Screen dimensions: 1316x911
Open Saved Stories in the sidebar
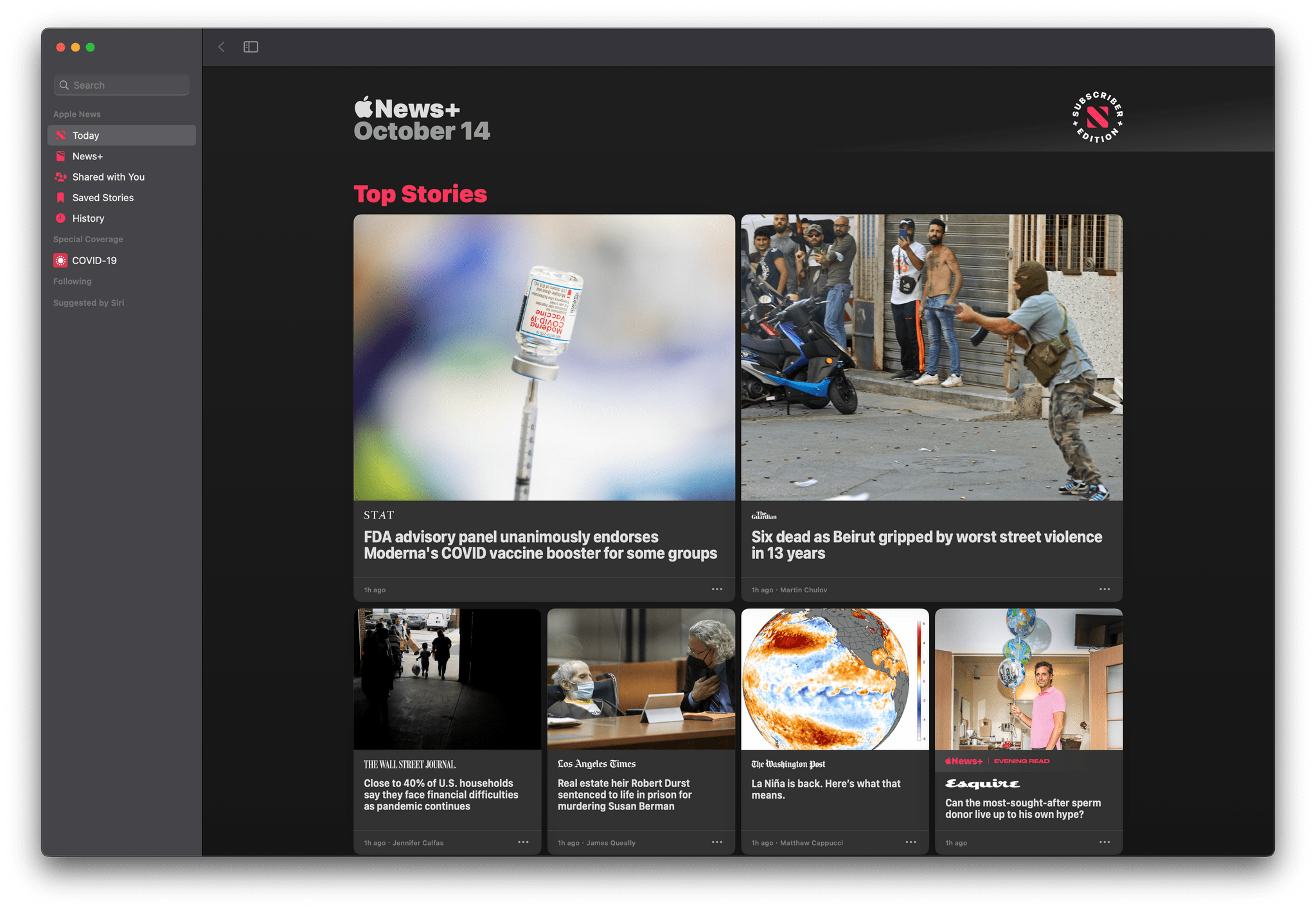point(121,197)
